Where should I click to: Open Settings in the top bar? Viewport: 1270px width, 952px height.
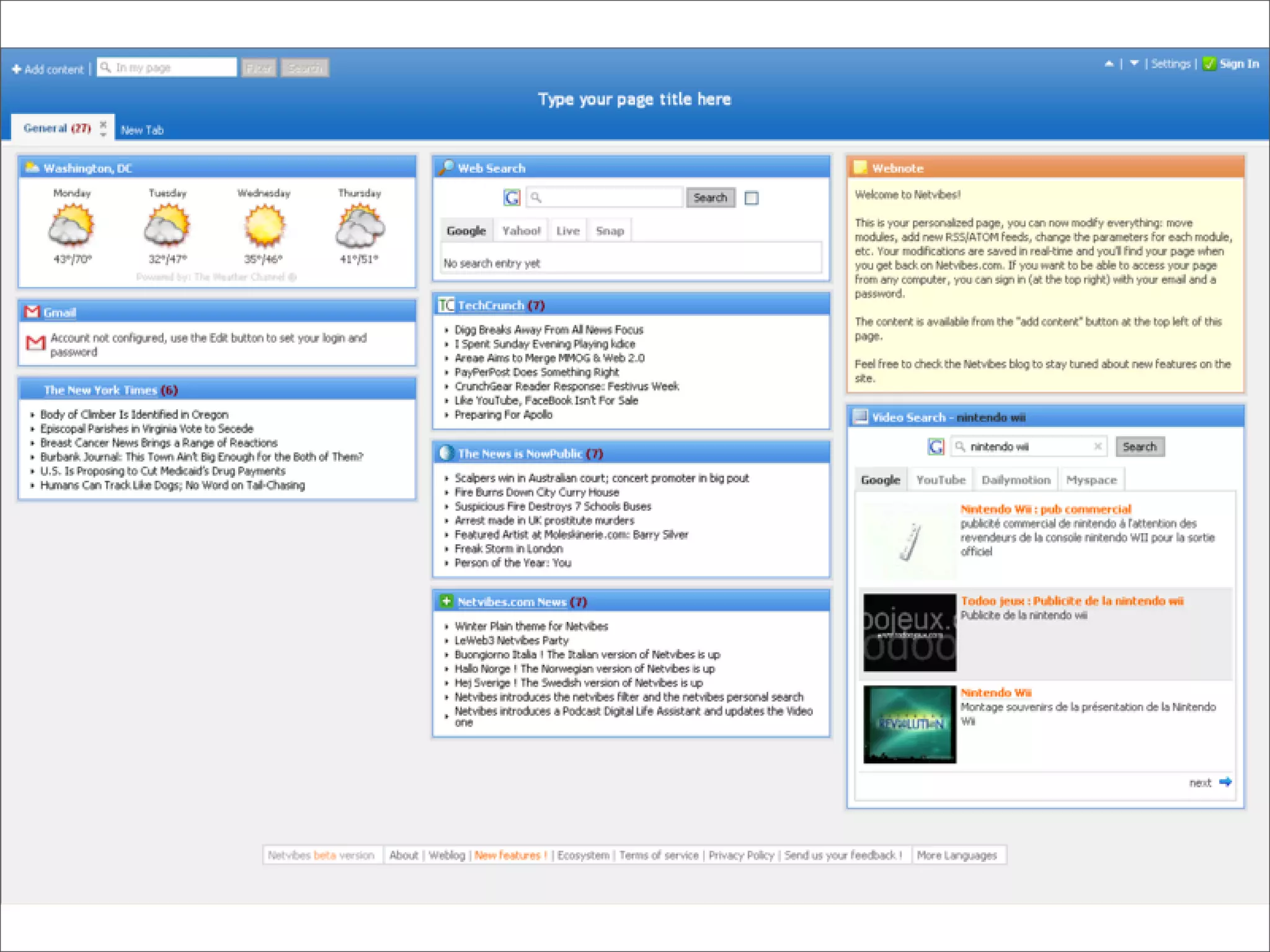click(1171, 64)
